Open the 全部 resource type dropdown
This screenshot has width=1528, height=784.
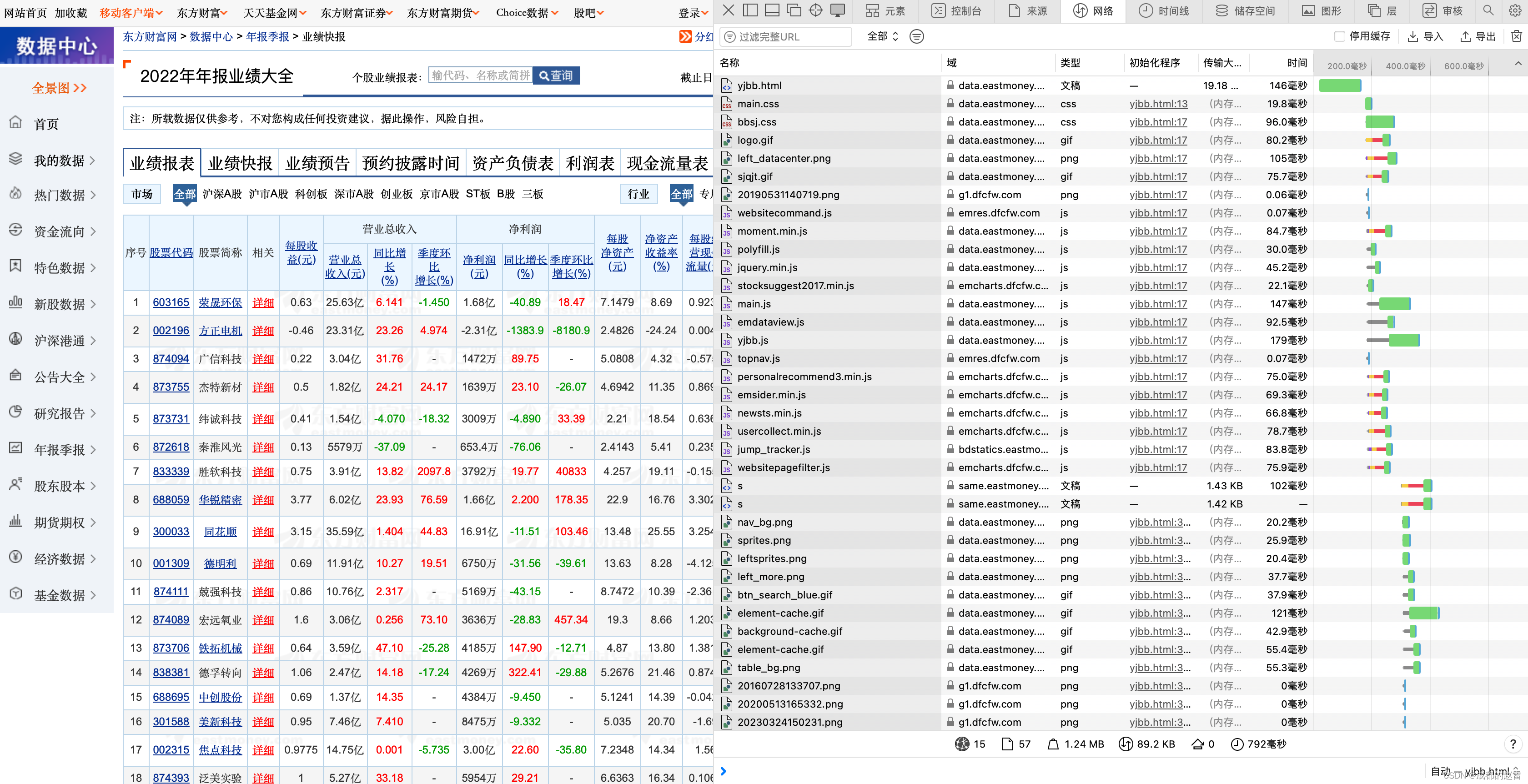(882, 36)
